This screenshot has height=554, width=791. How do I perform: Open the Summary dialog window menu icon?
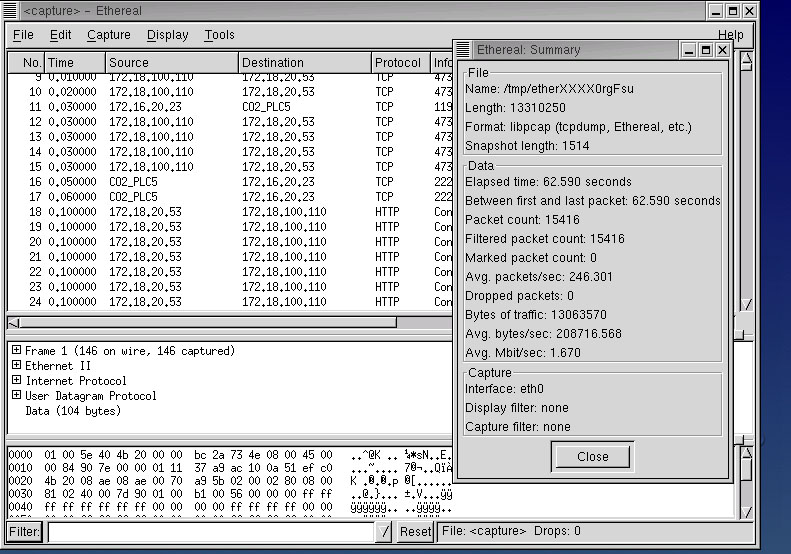(463, 49)
